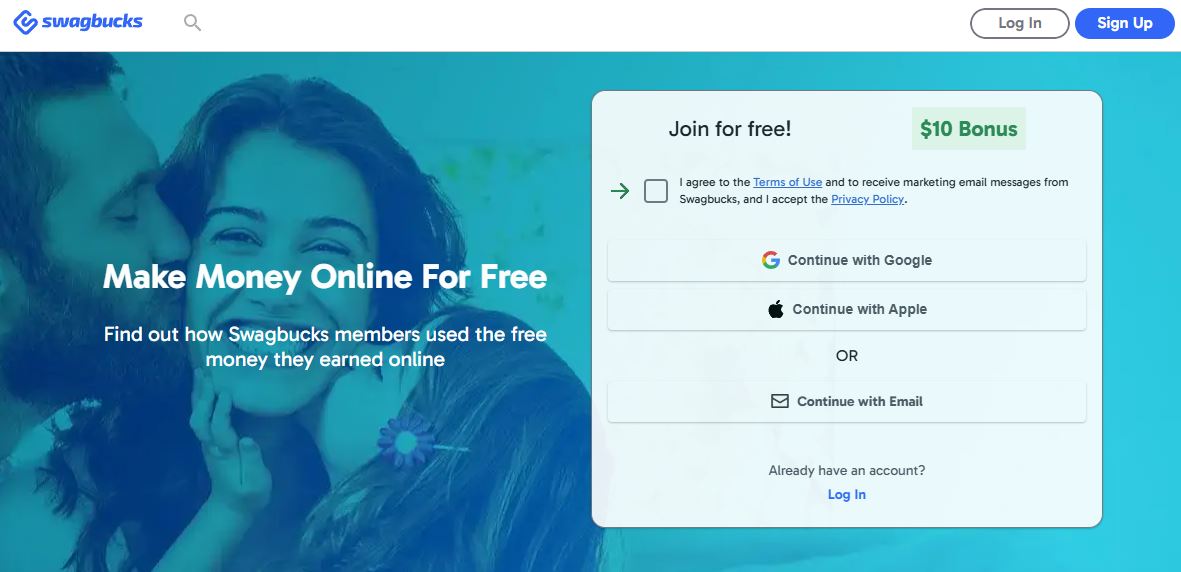Click the Log In button in header
The image size is (1181, 572).
pos(1020,23)
